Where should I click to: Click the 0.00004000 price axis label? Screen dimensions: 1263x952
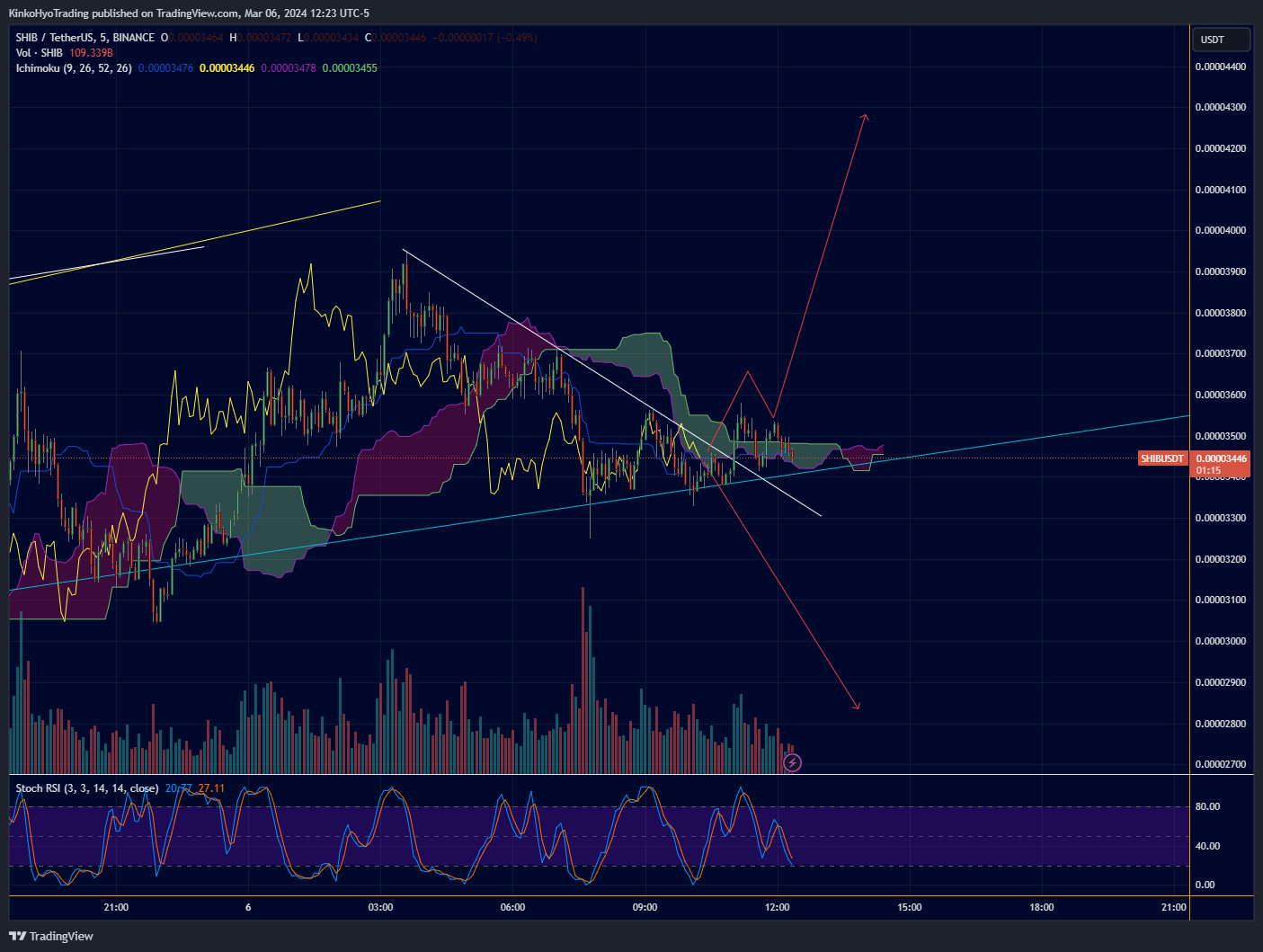[x=1221, y=230]
